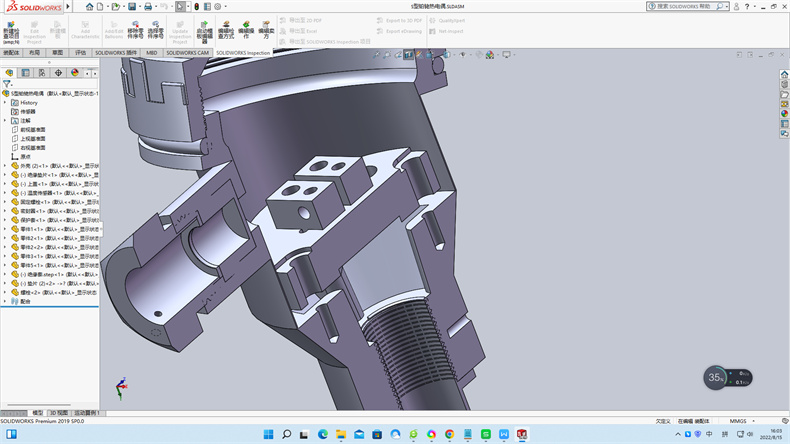Expand the 温度传感器 component node

click(5, 192)
